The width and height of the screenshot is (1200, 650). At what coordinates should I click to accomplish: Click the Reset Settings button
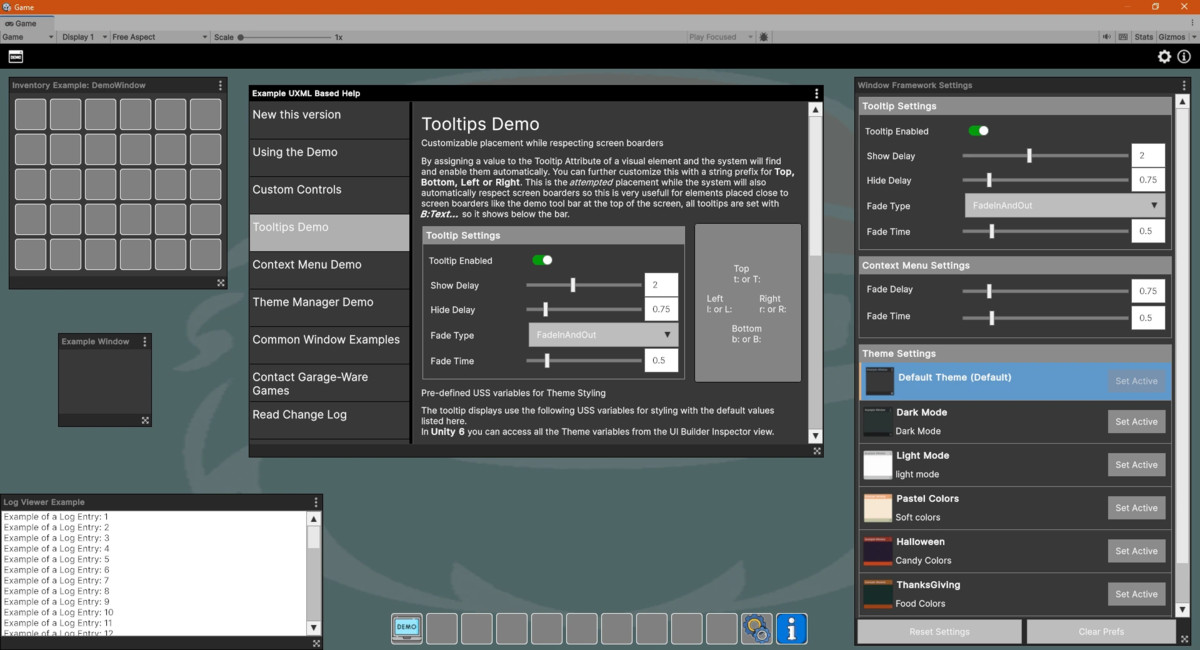click(939, 632)
